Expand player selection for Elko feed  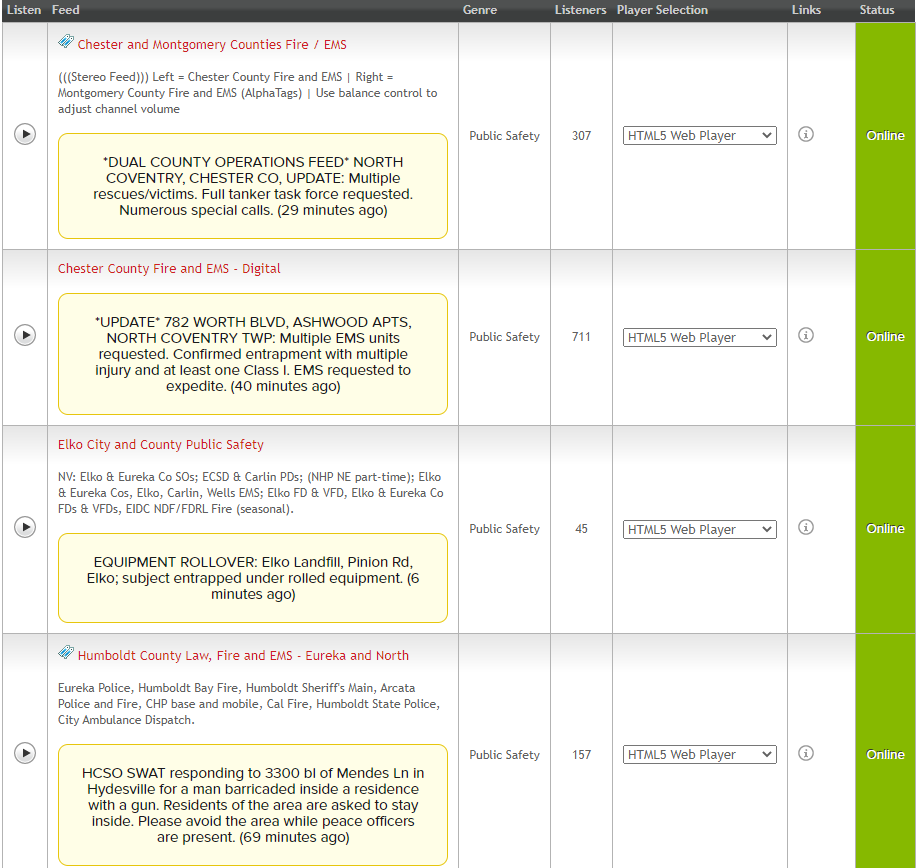(699, 529)
